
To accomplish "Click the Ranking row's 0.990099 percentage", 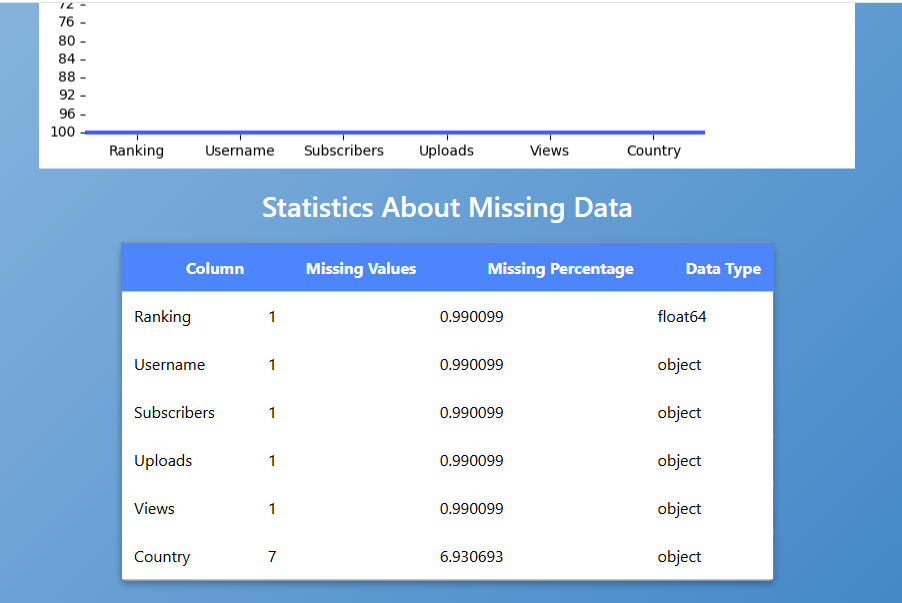I will pos(471,316).
